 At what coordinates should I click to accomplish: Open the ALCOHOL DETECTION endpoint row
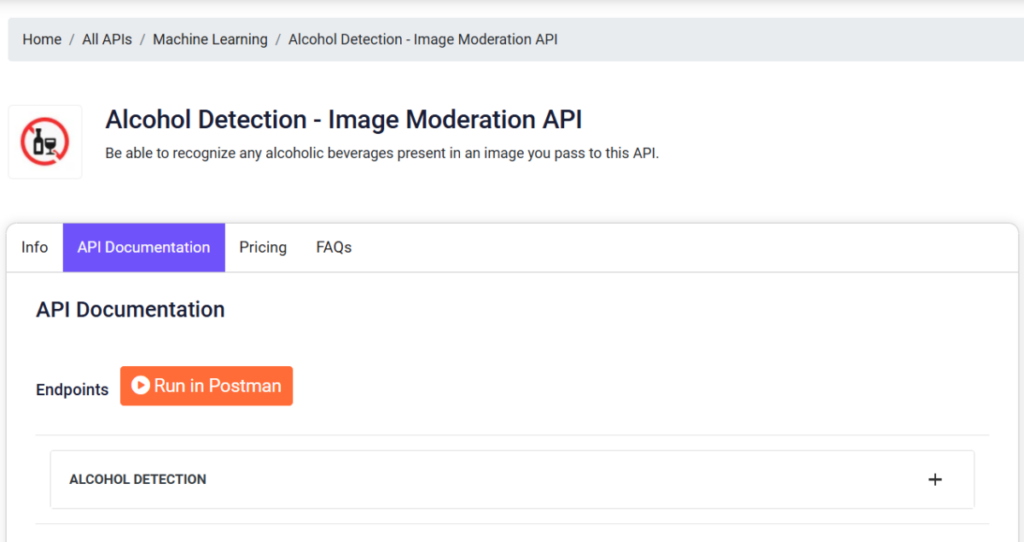click(512, 479)
